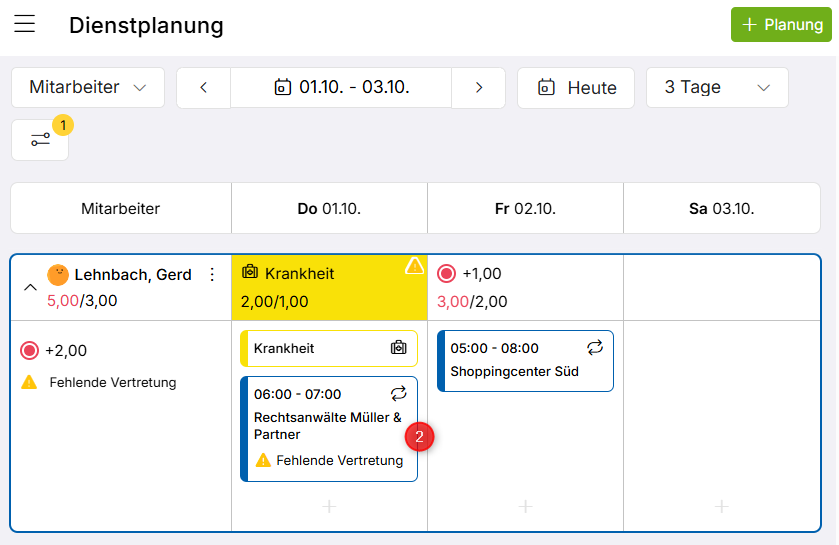Click the Friday 3,00/2,00 hours summary
Image resolution: width=839 pixels, height=545 pixels.
(x=472, y=302)
